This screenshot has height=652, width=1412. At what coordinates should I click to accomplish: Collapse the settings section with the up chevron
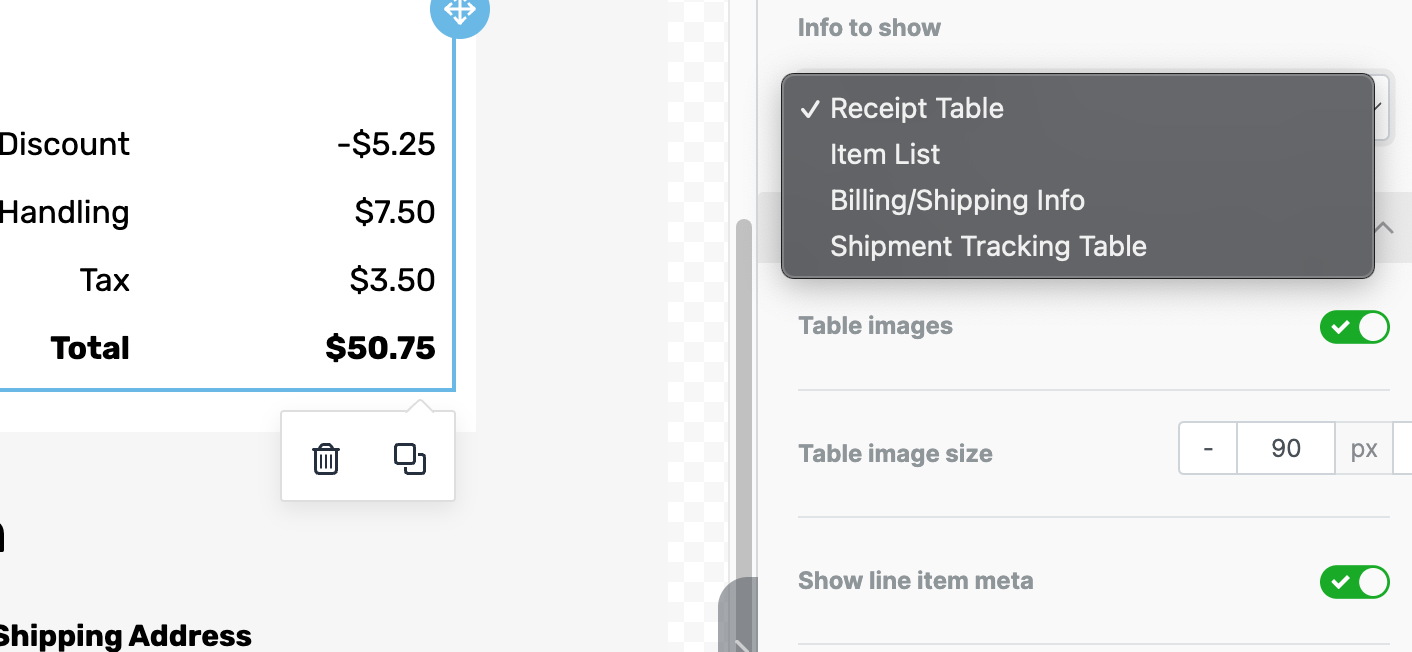[x=1383, y=227]
